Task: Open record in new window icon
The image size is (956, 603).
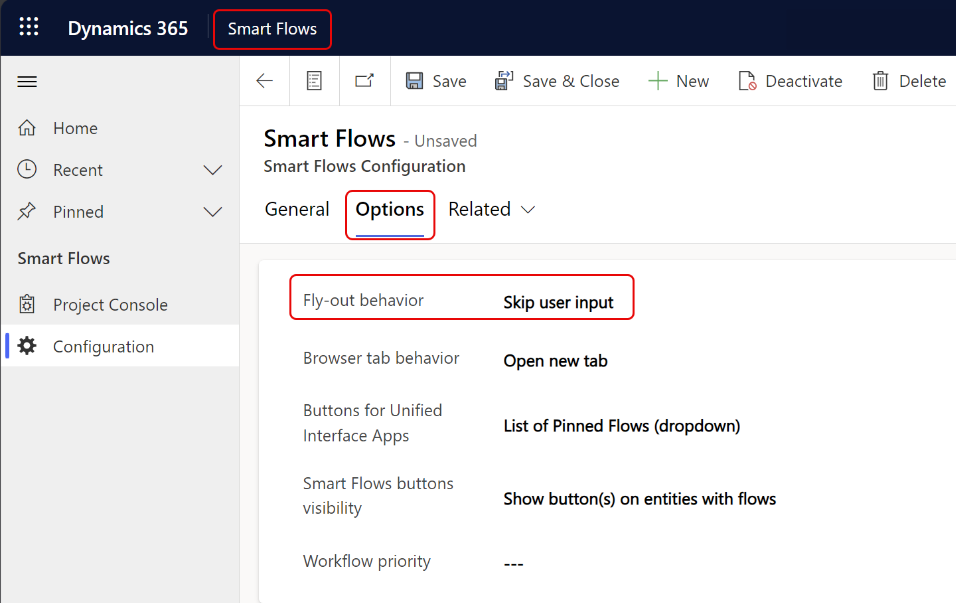Action: pyautogui.click(x=365, y=80)
